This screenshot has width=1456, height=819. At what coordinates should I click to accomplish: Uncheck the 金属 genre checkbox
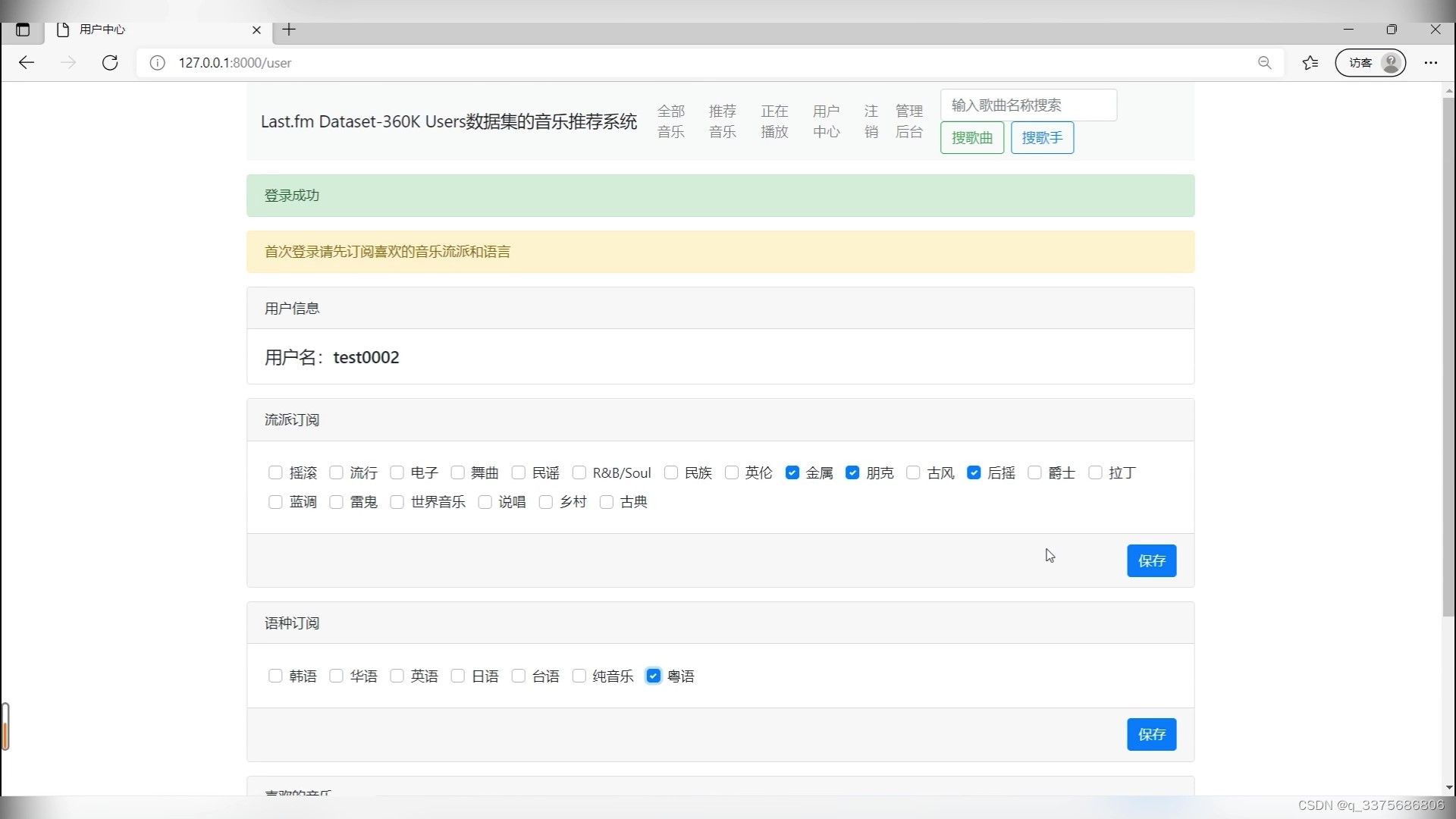coord(792,472)
